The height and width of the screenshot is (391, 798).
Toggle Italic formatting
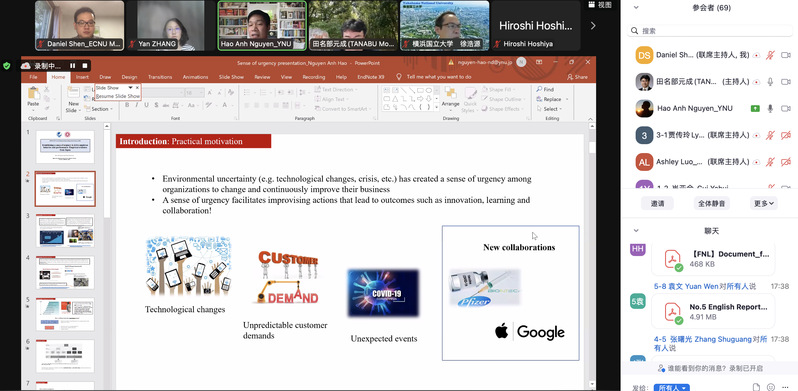pyautogui.click(x=137, y=105)
